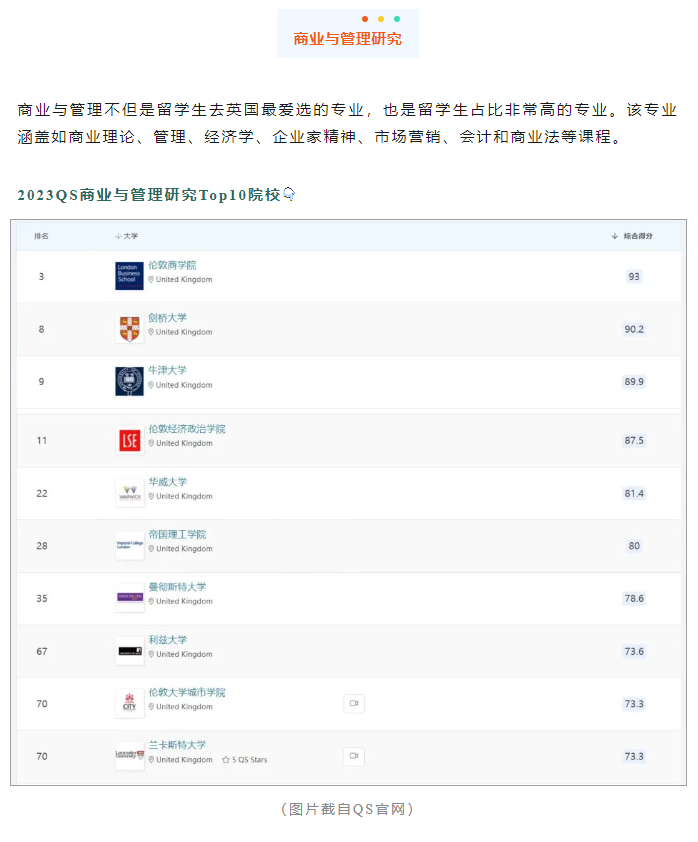Select score 87.5 for LSE
Viewport: 698px width, 842px height.
pos(634,440)
